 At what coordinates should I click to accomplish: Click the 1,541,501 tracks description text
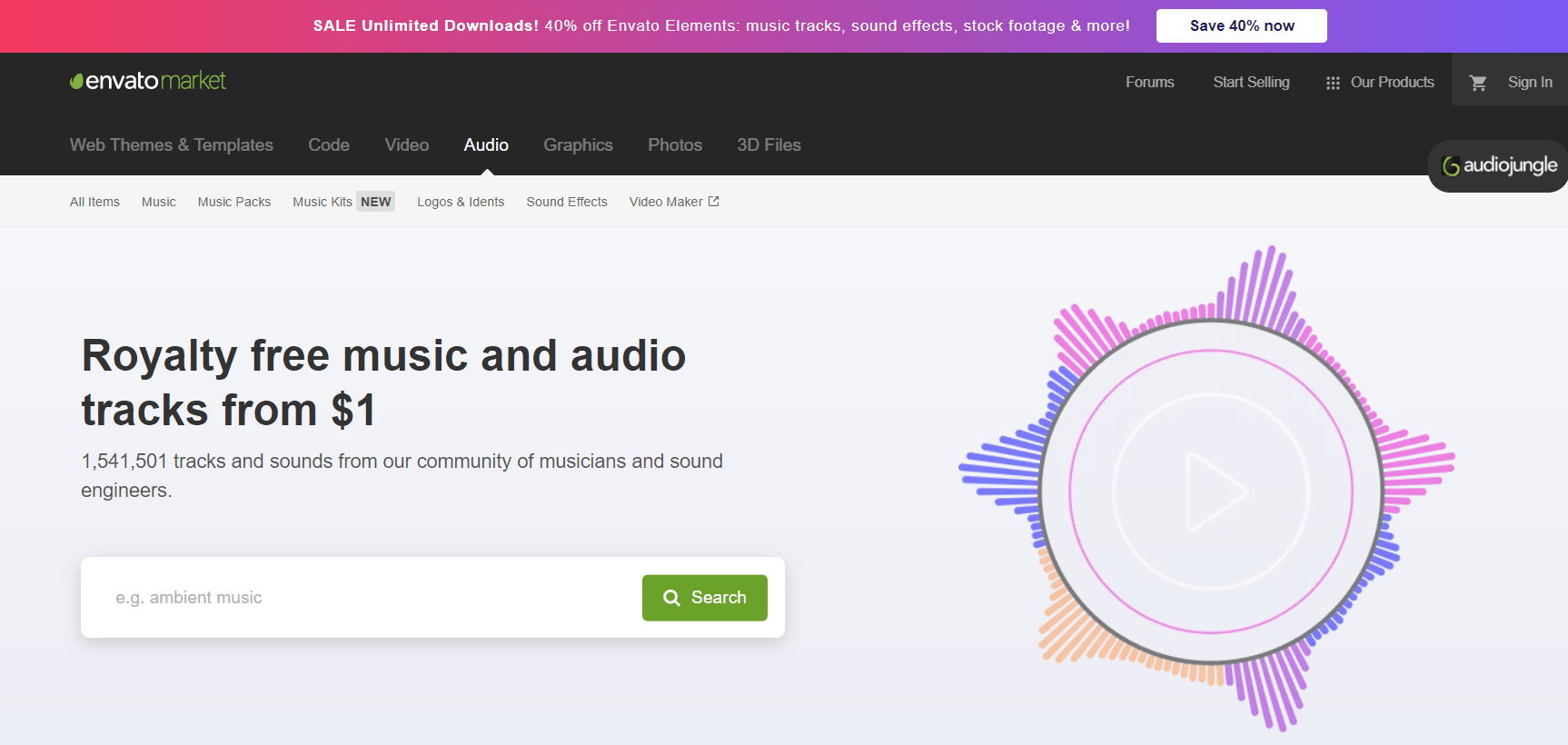[x=402, y=475]
